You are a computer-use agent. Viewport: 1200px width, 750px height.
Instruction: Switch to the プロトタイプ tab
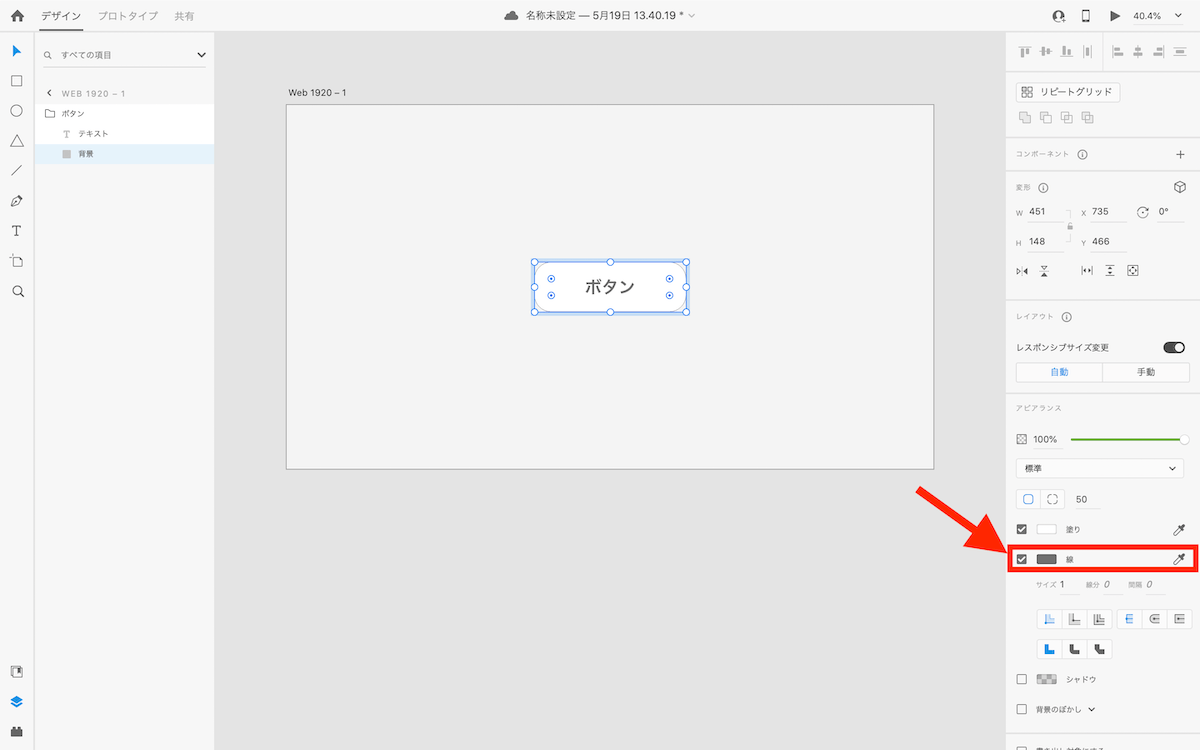(x=127, y=16)
